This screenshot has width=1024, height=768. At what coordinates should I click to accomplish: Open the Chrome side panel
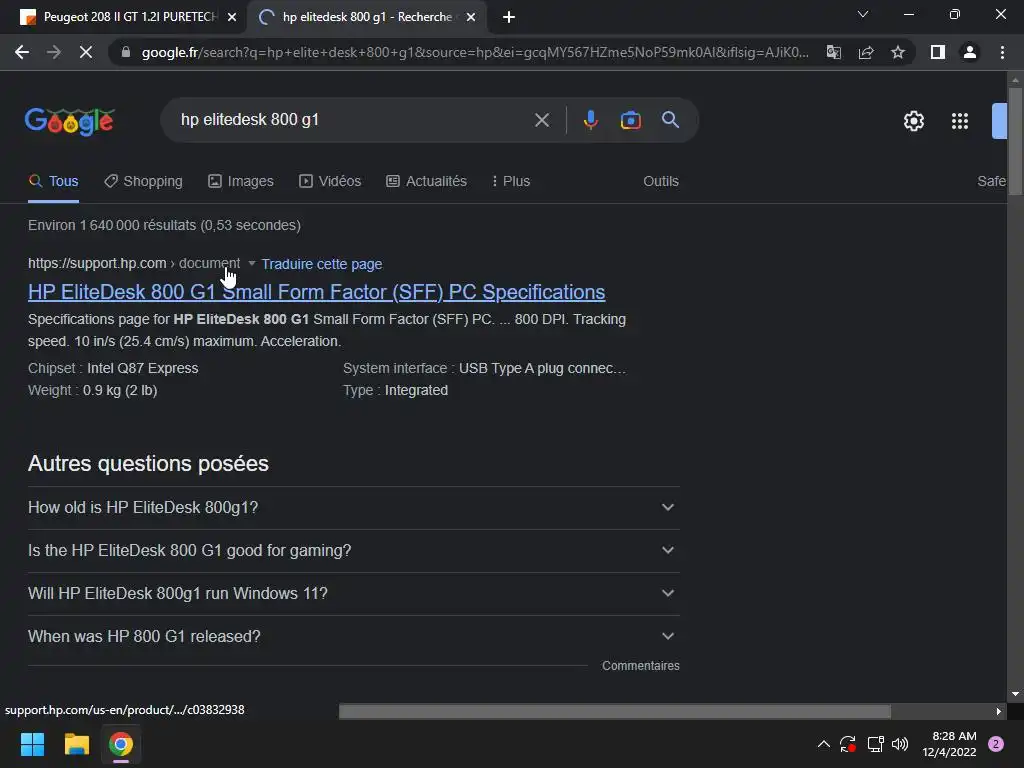(938, 52)
